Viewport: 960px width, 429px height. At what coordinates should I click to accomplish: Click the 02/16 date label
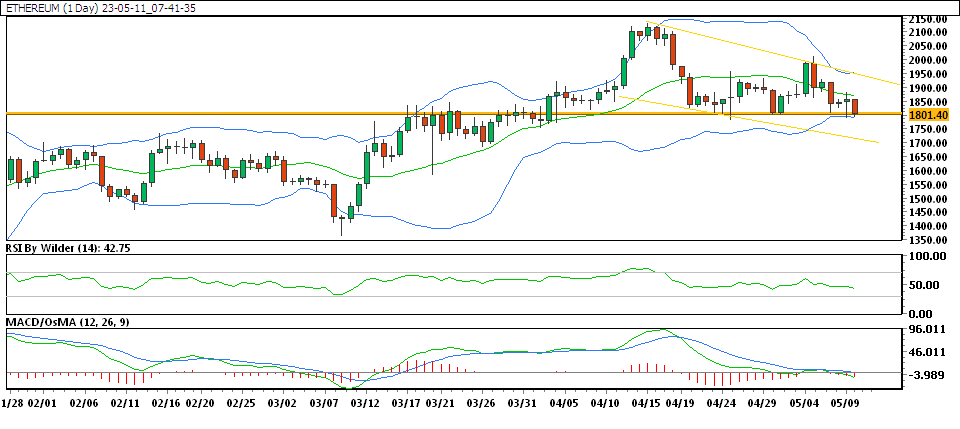point(165,404)
